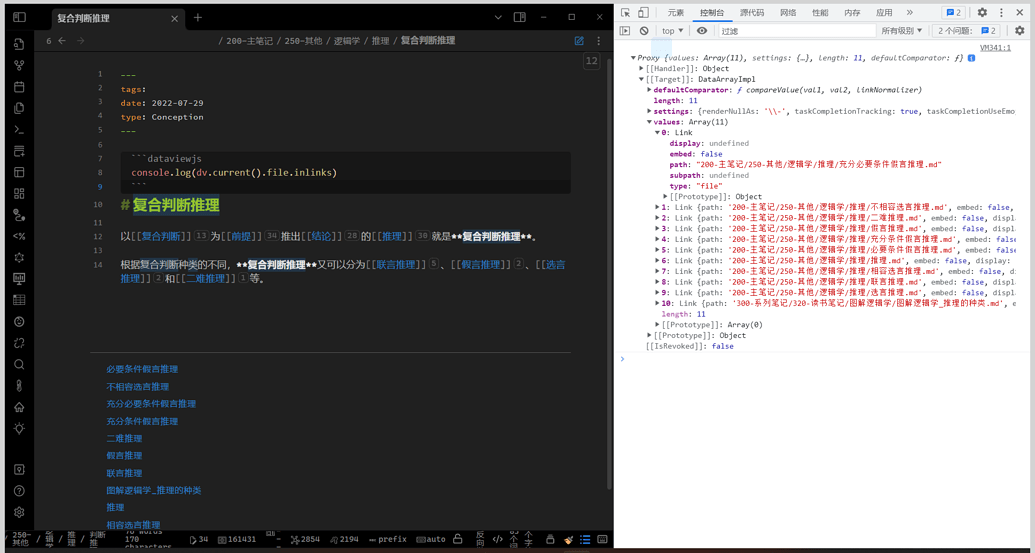This screenshot has width=1035, height=553.
Task: Open tab list dropdown arrow in Obsidian
Action: [498, 17]
